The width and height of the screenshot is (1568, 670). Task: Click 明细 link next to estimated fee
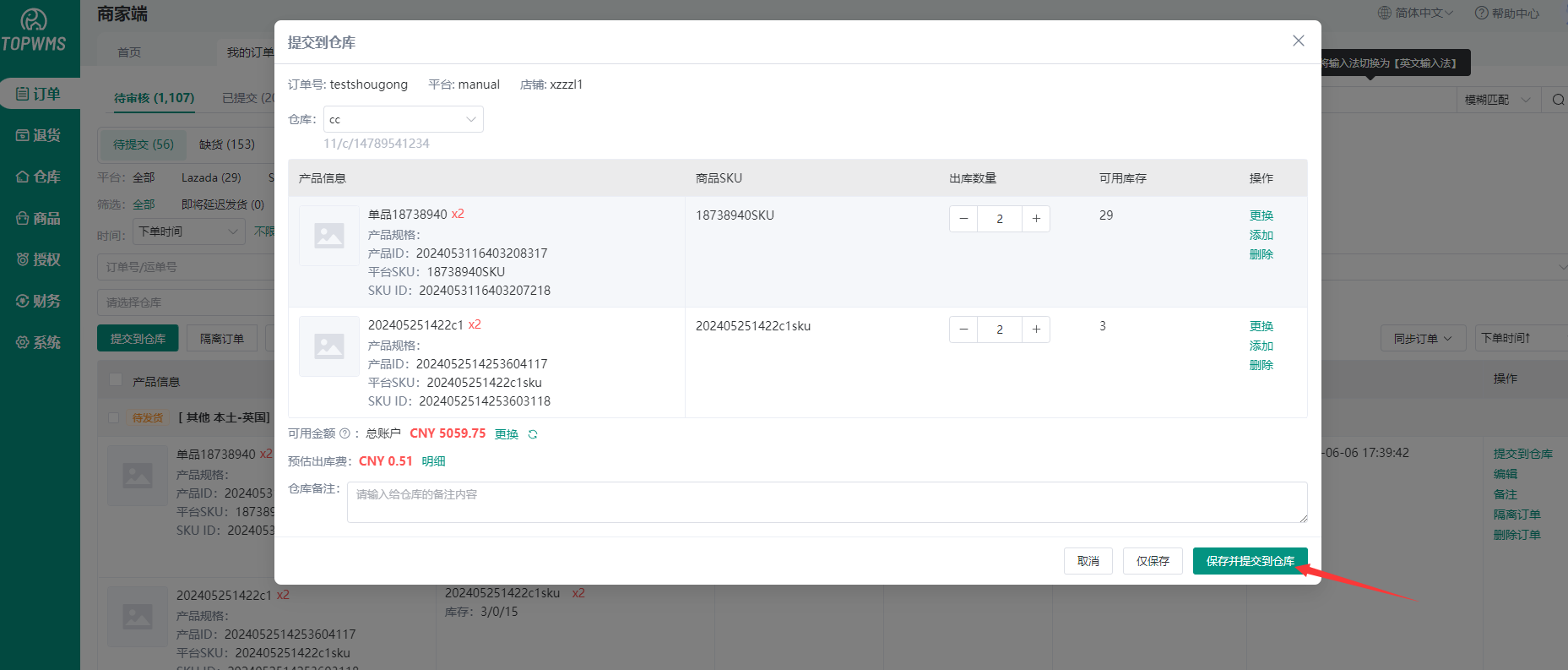point(433,461)
